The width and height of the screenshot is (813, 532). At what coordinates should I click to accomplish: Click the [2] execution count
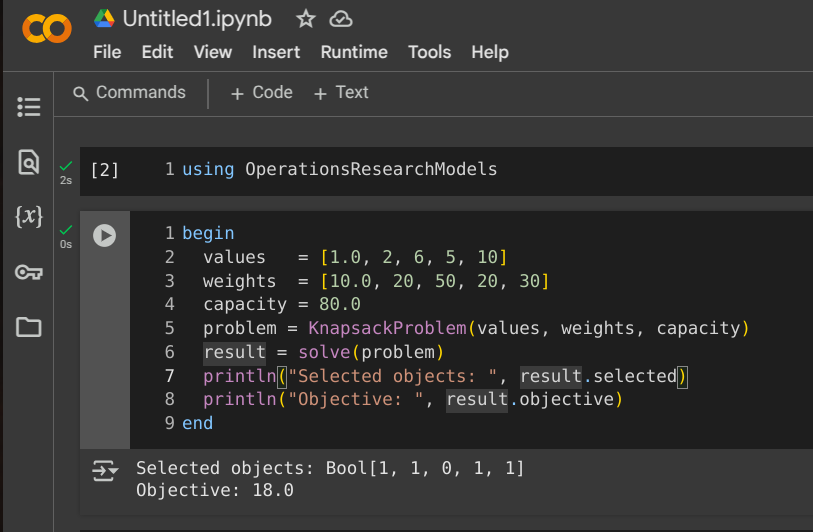(x=105, y=170)
